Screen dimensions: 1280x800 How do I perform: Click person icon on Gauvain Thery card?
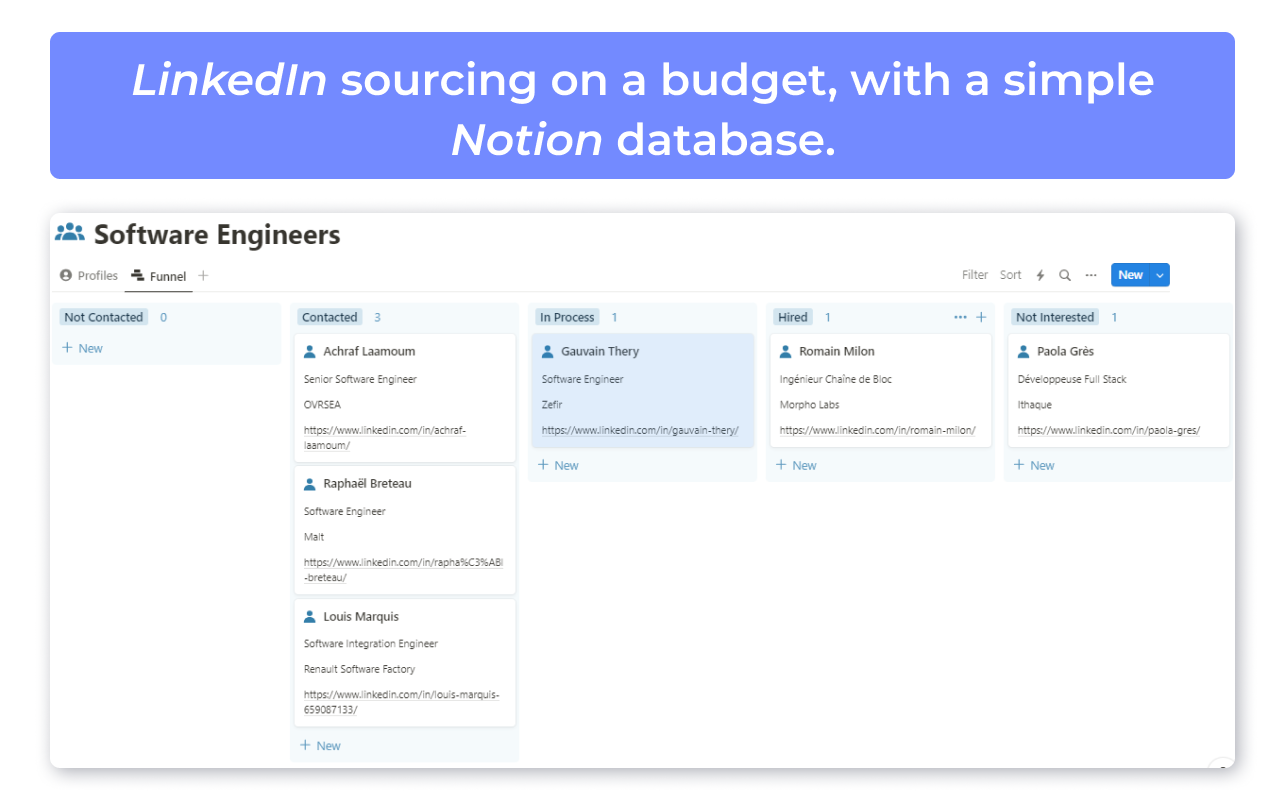pyautogui.click(x=548, y=352)
